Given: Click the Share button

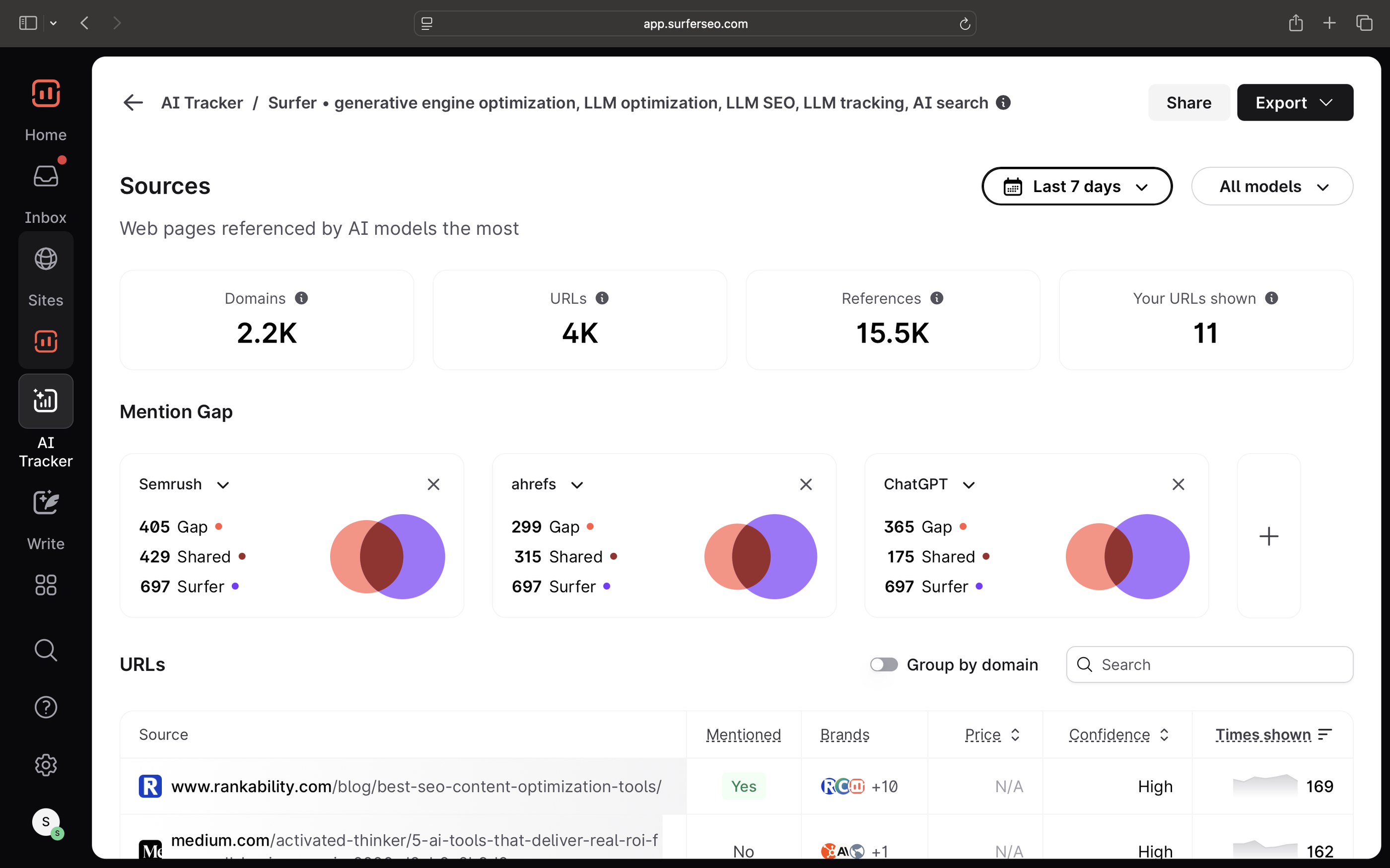Looking at the screenshot, I should (1188, 102).
